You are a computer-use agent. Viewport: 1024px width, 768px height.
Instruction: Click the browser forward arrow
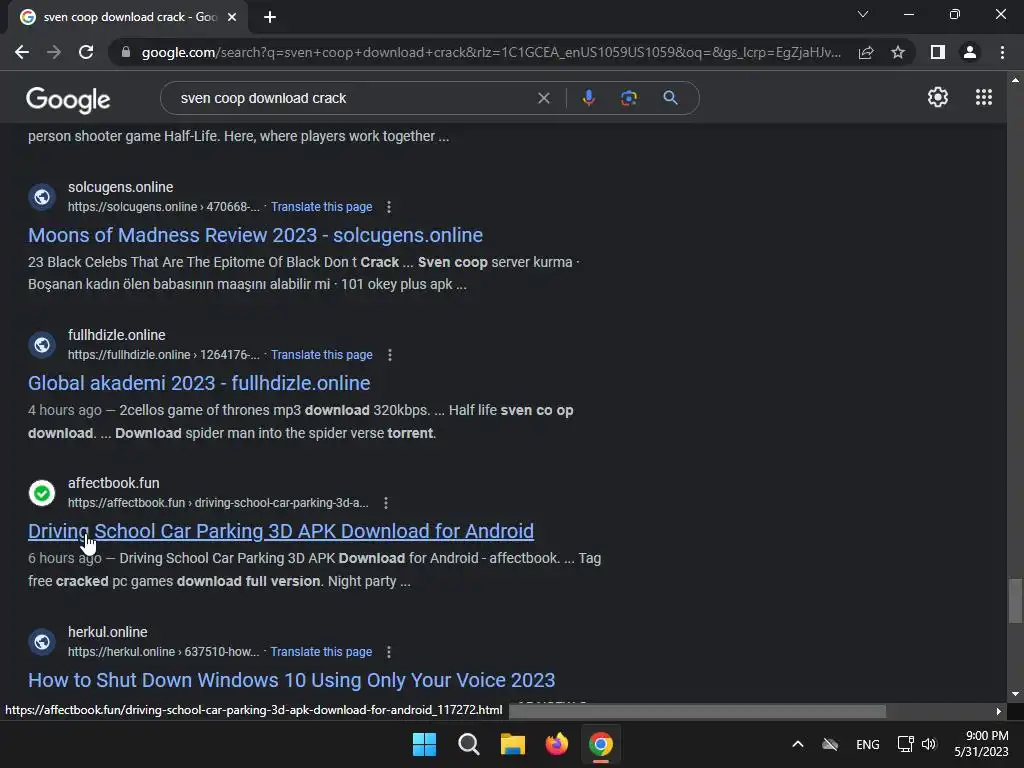tap(54, 52)
